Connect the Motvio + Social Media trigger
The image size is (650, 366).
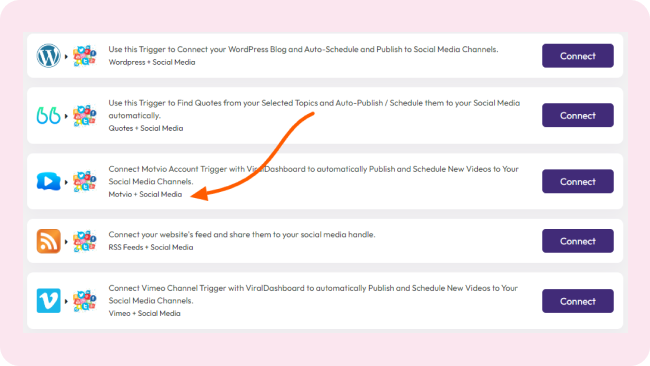577,181
